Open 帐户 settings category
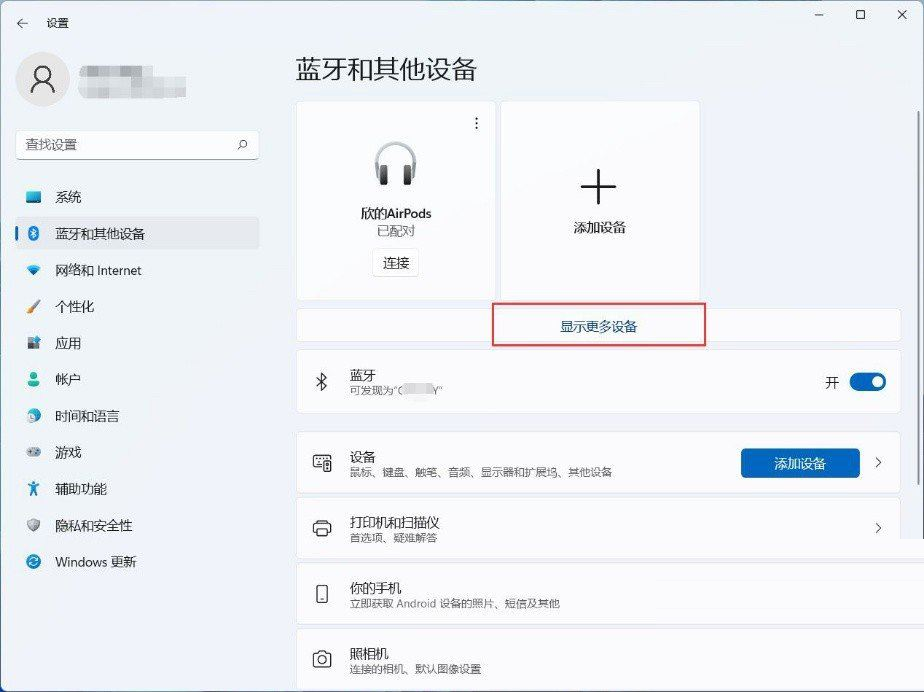The image size is (924, 692). [137, 379]
